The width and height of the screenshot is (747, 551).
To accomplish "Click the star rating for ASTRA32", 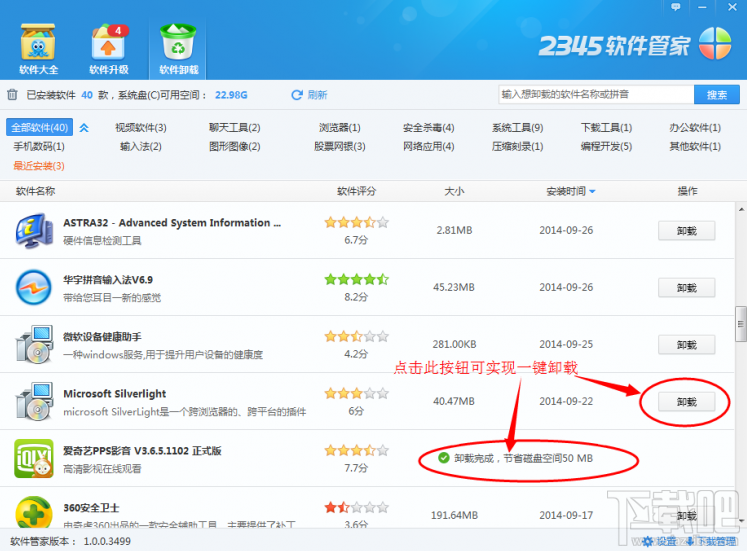I will tap(356, 222).
